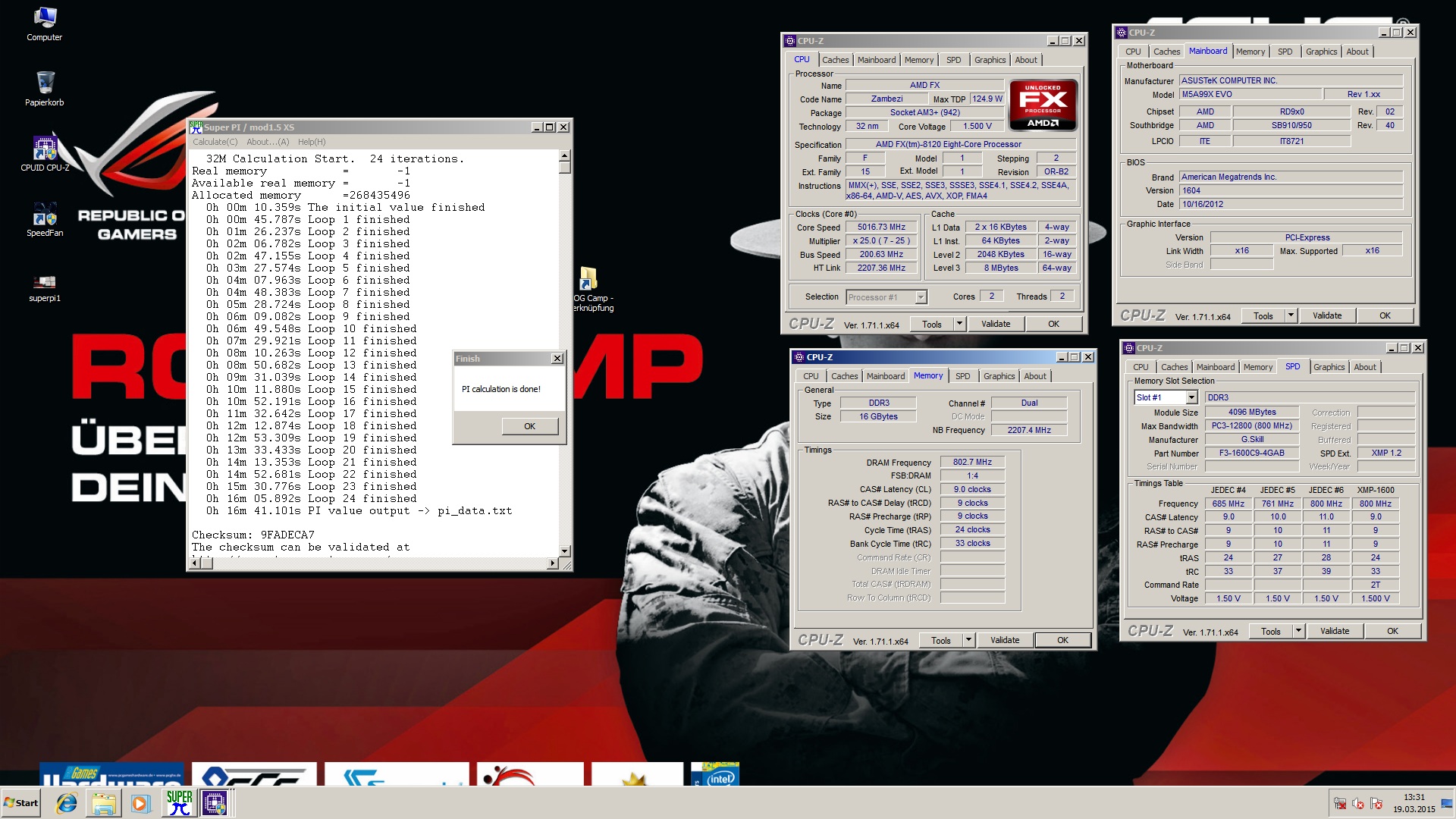
Task: Click the title icon of the CPU-Z Mainboard window
Action: click(1122, 33)
